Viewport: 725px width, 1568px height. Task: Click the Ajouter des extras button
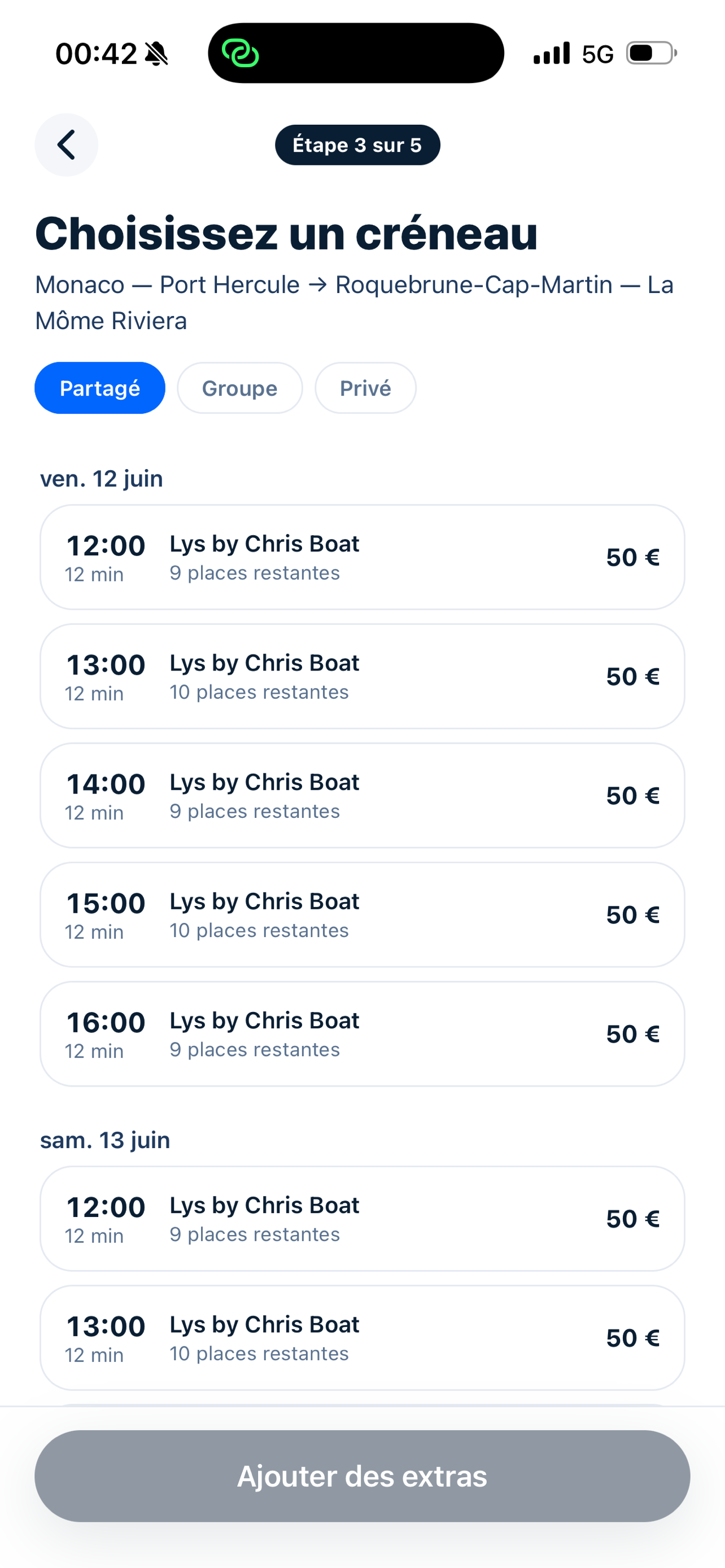pos(362,1476)
